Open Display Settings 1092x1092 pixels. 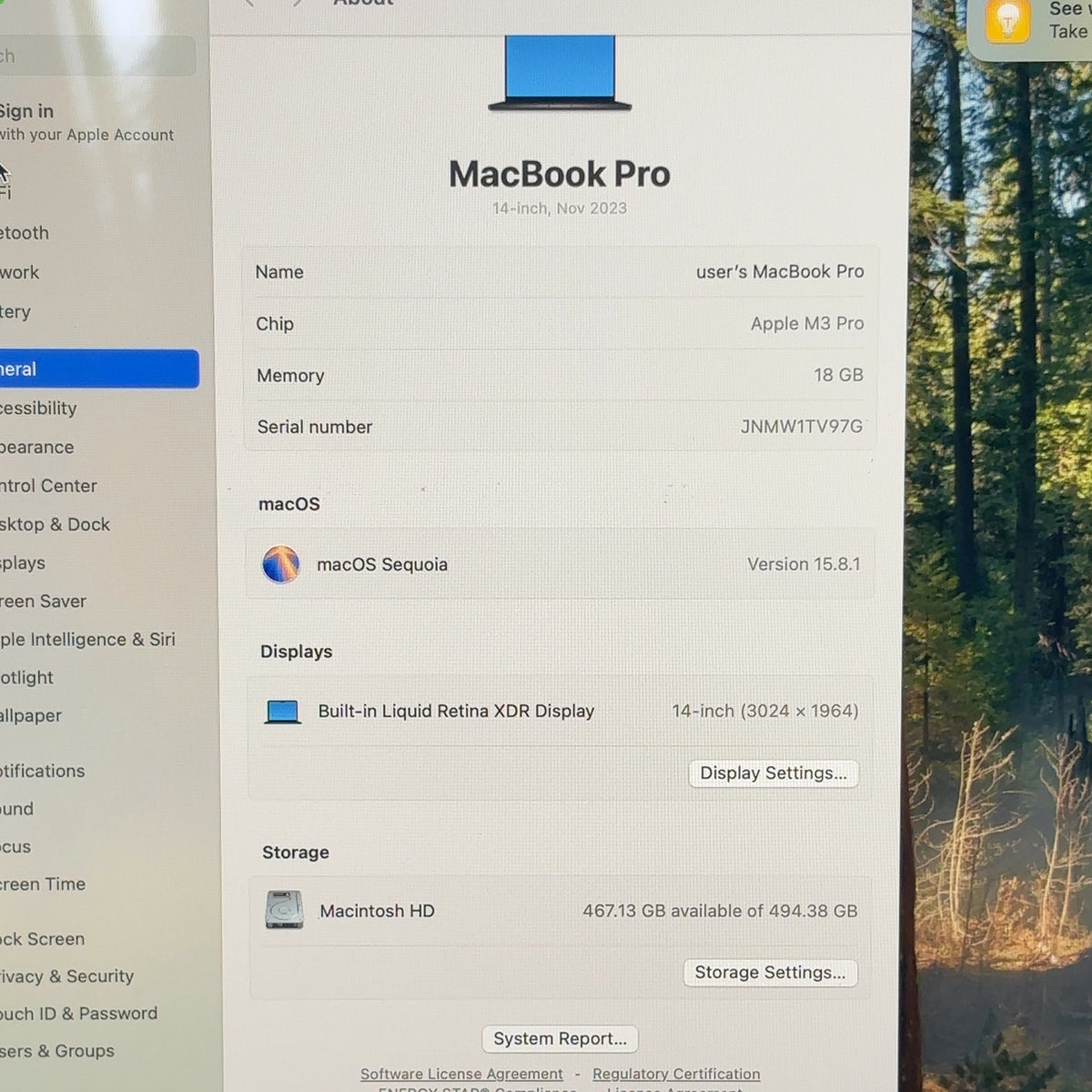(x=773, y=773)
